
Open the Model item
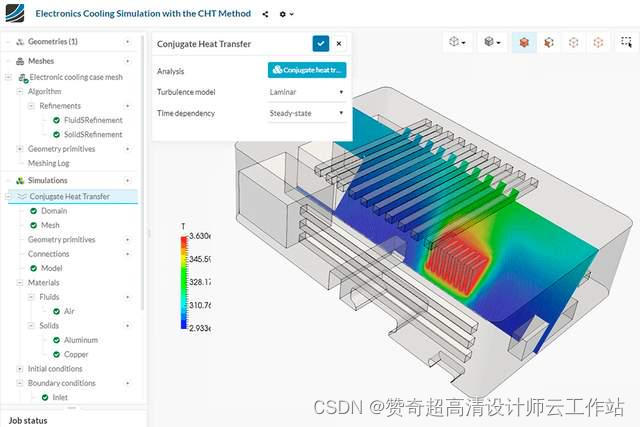coord(51,268)
